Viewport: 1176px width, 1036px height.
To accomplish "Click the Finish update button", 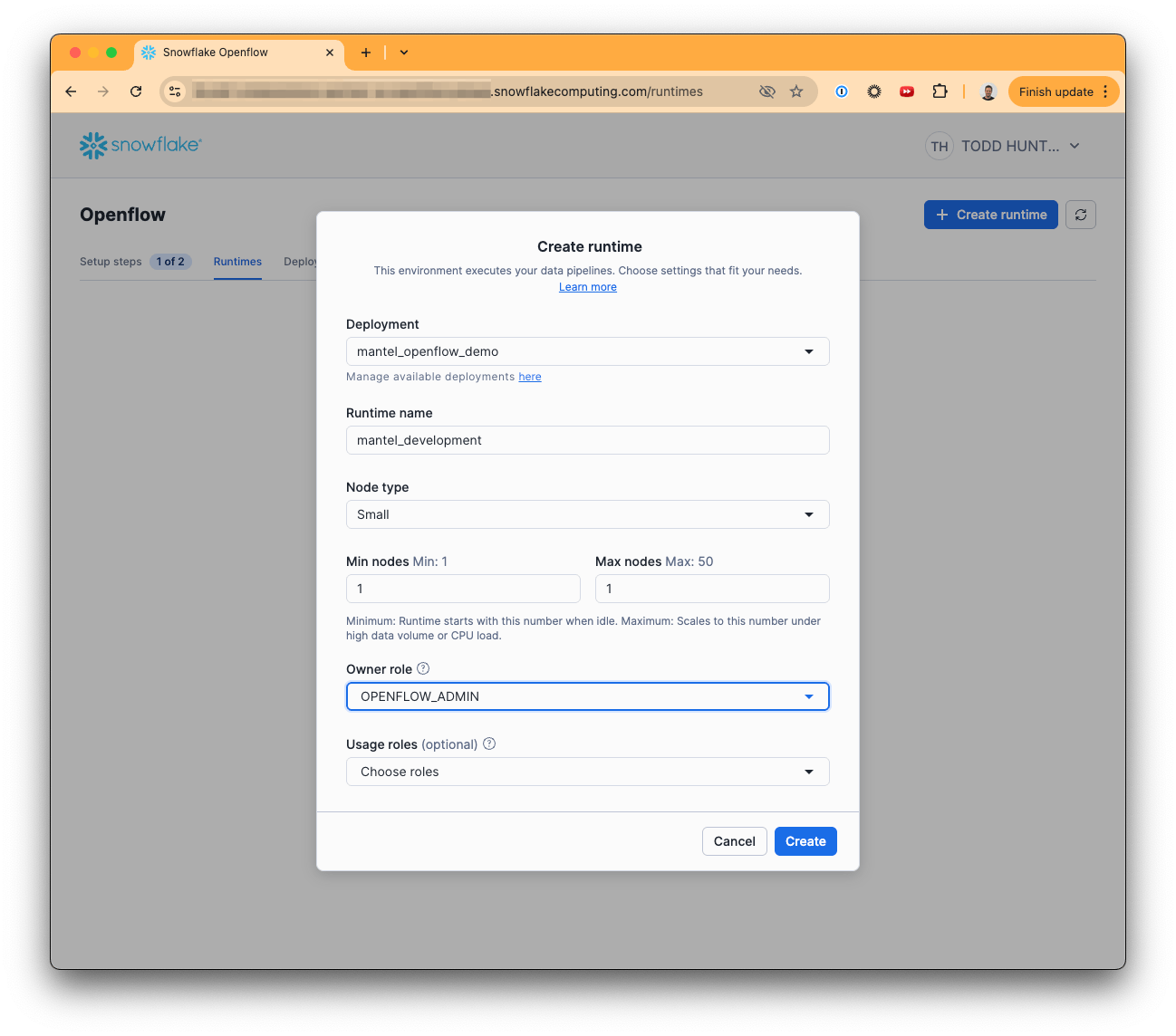I will coord(1056,91).
